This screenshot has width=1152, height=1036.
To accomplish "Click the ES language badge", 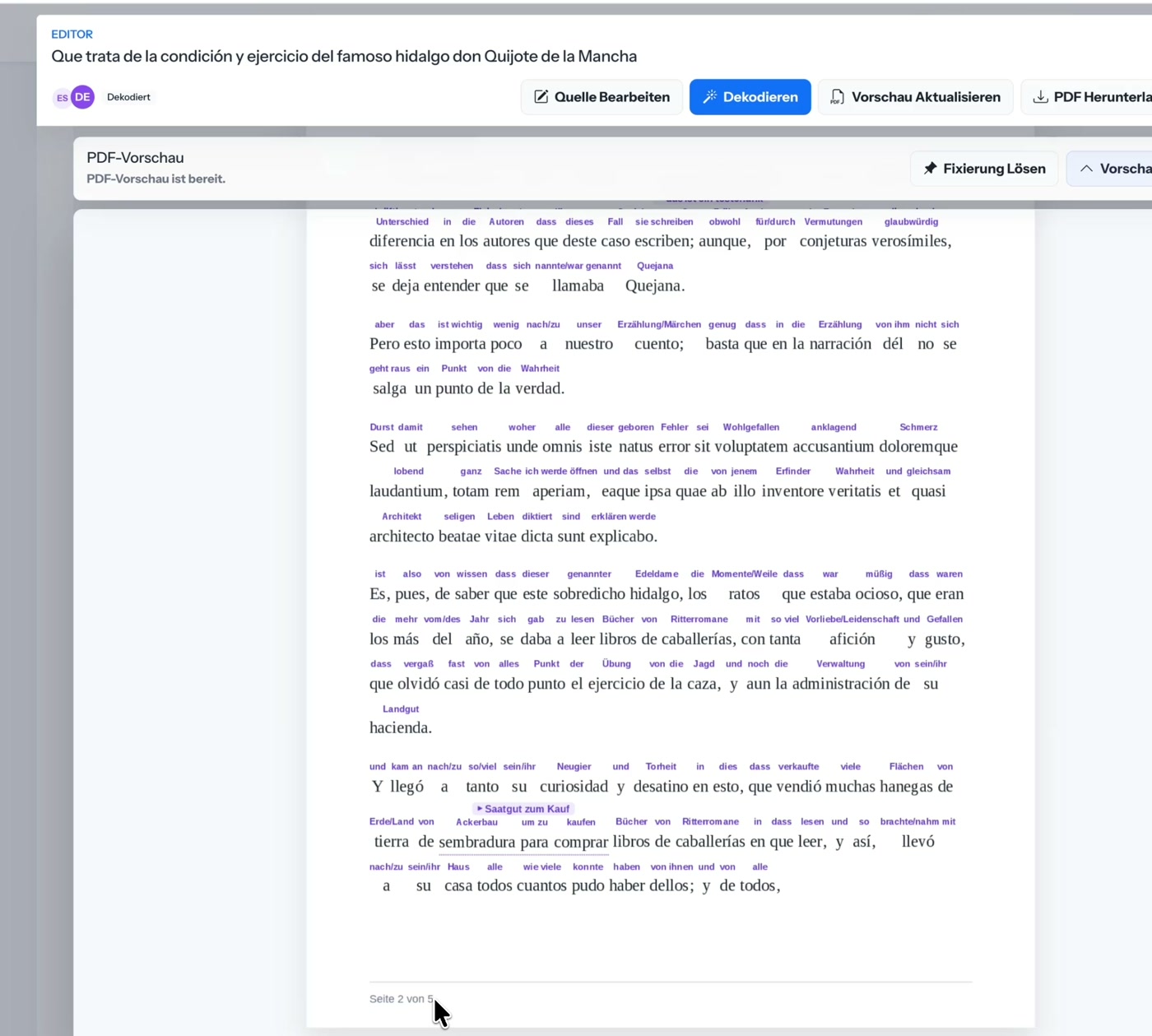I will [62, 98].
